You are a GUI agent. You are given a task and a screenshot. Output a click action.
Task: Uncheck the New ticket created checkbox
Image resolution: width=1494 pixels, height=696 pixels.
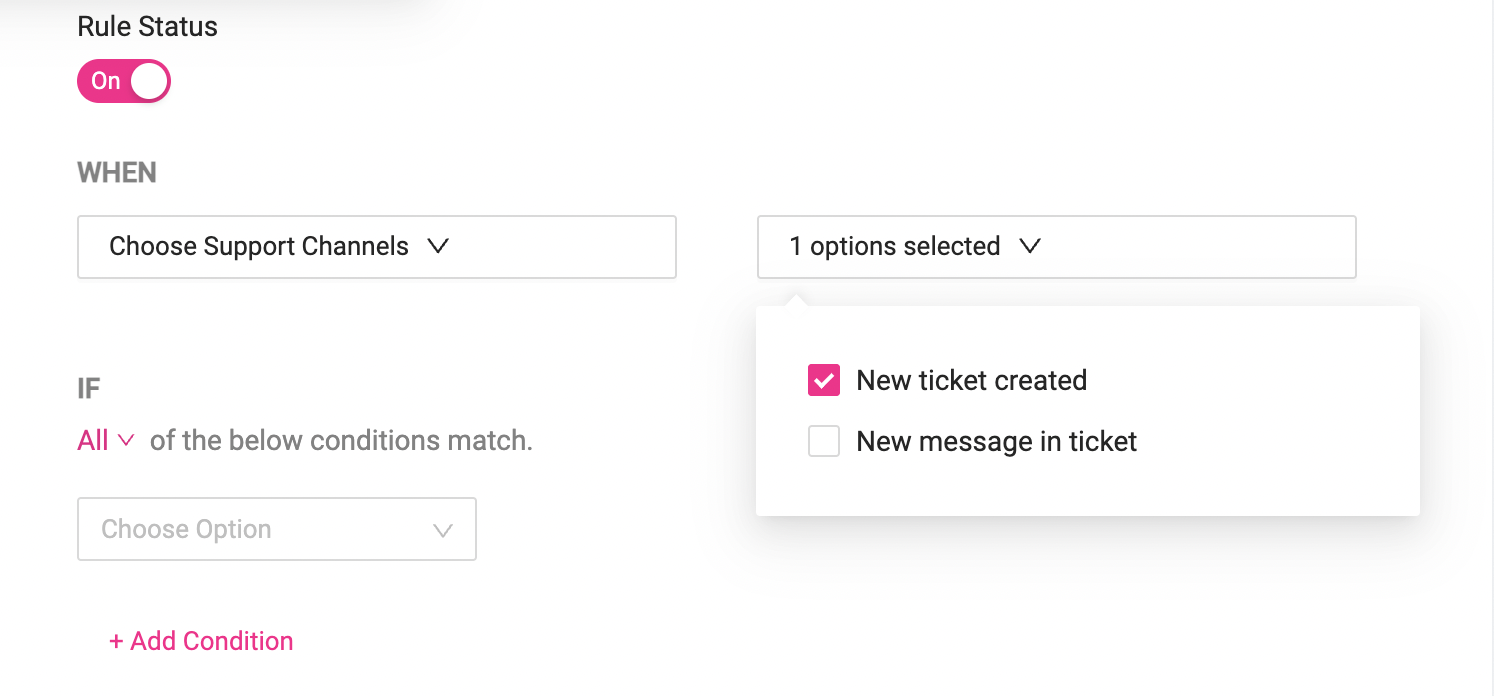pos(824,381)
